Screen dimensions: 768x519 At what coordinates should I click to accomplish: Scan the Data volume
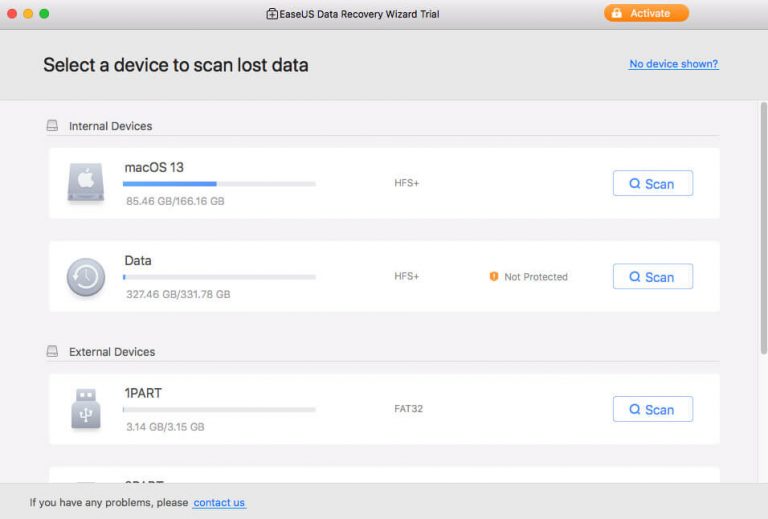coord(652,277)
